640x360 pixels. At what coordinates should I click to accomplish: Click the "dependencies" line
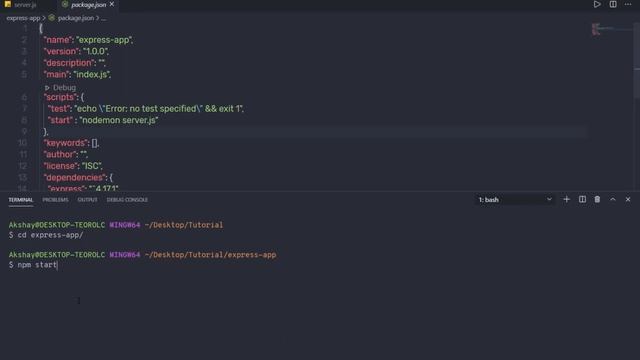click(x=78, y=177)
